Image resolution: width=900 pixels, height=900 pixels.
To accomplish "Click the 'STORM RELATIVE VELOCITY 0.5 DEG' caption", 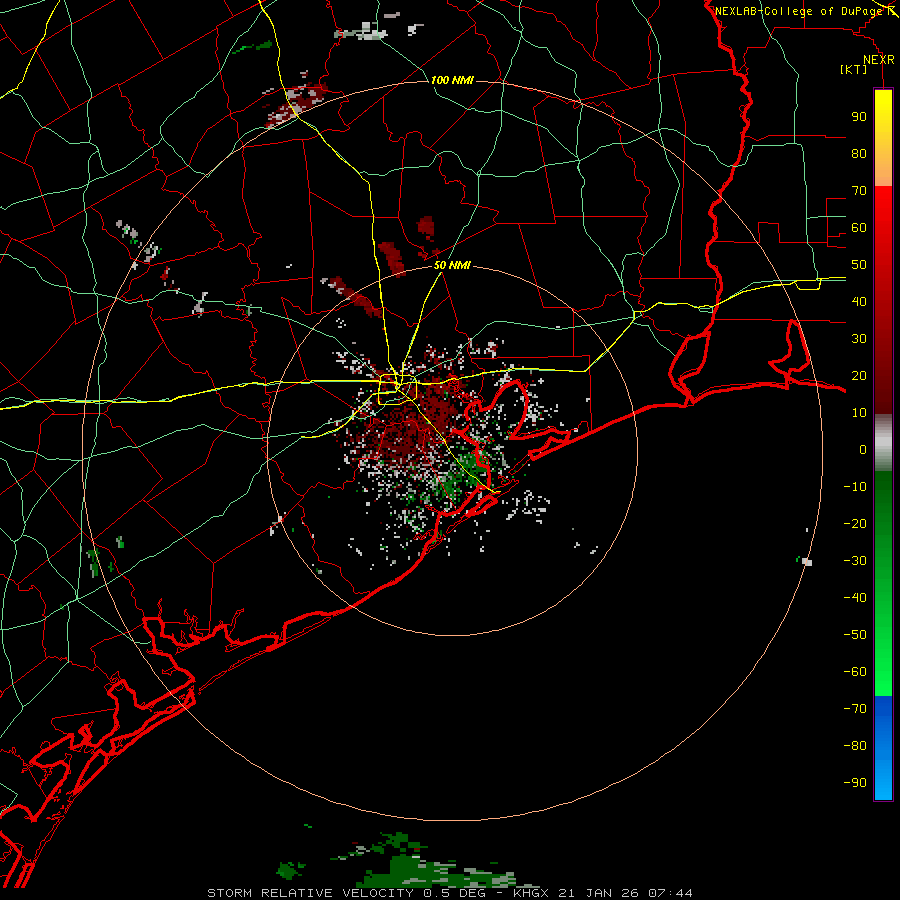I will point(346,893).
